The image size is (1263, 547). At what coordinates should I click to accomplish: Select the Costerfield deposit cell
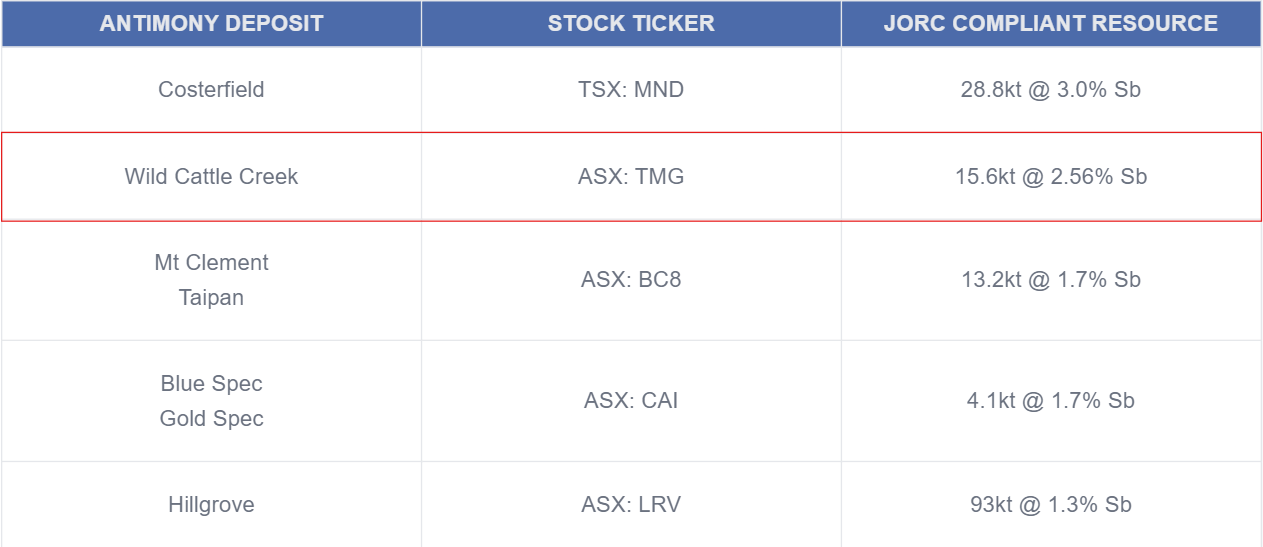(211, 89)
